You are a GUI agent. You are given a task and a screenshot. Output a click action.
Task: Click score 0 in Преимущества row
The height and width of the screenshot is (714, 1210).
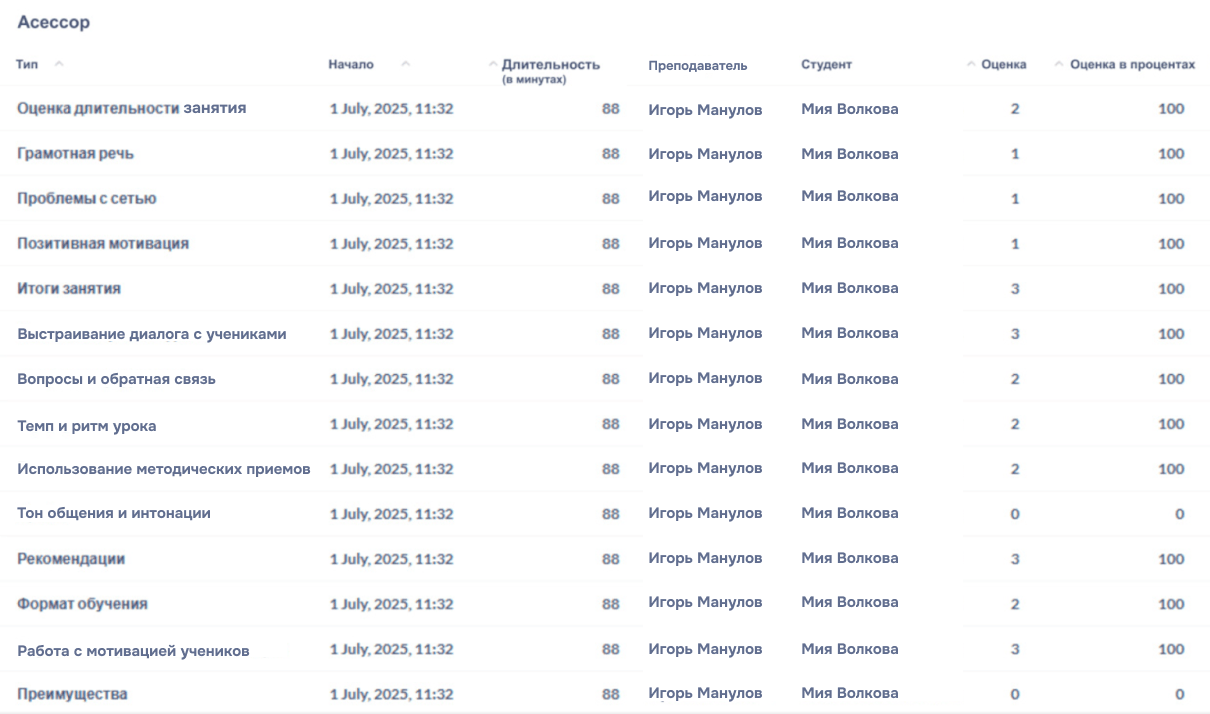pos(1015,694)
